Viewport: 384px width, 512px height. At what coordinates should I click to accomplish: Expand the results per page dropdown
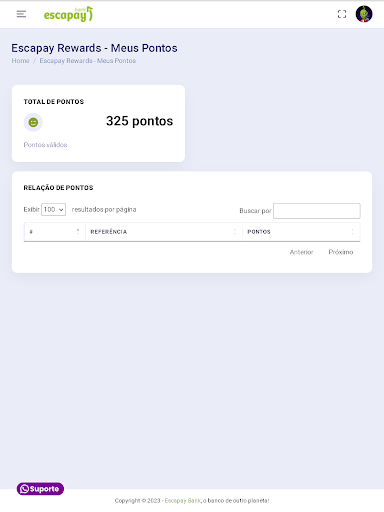pyautogui.click(x=53, y=210)
